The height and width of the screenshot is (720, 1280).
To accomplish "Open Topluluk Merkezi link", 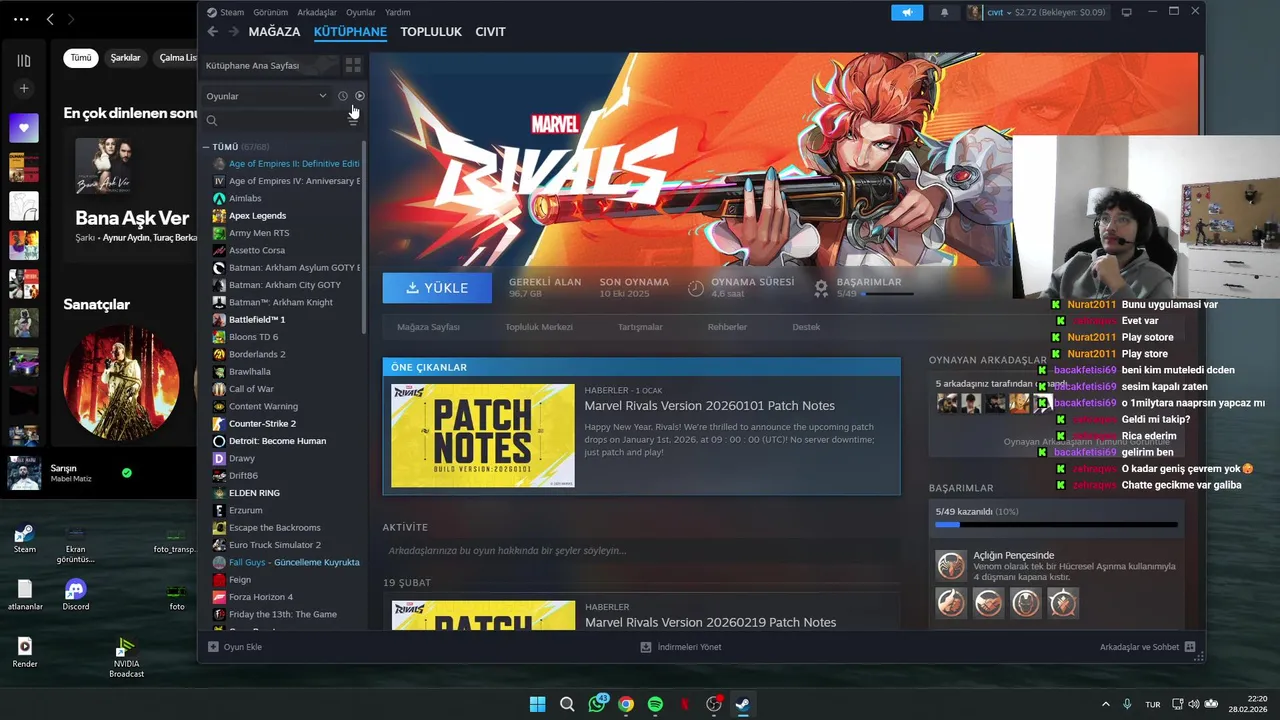I will point(539,327).
